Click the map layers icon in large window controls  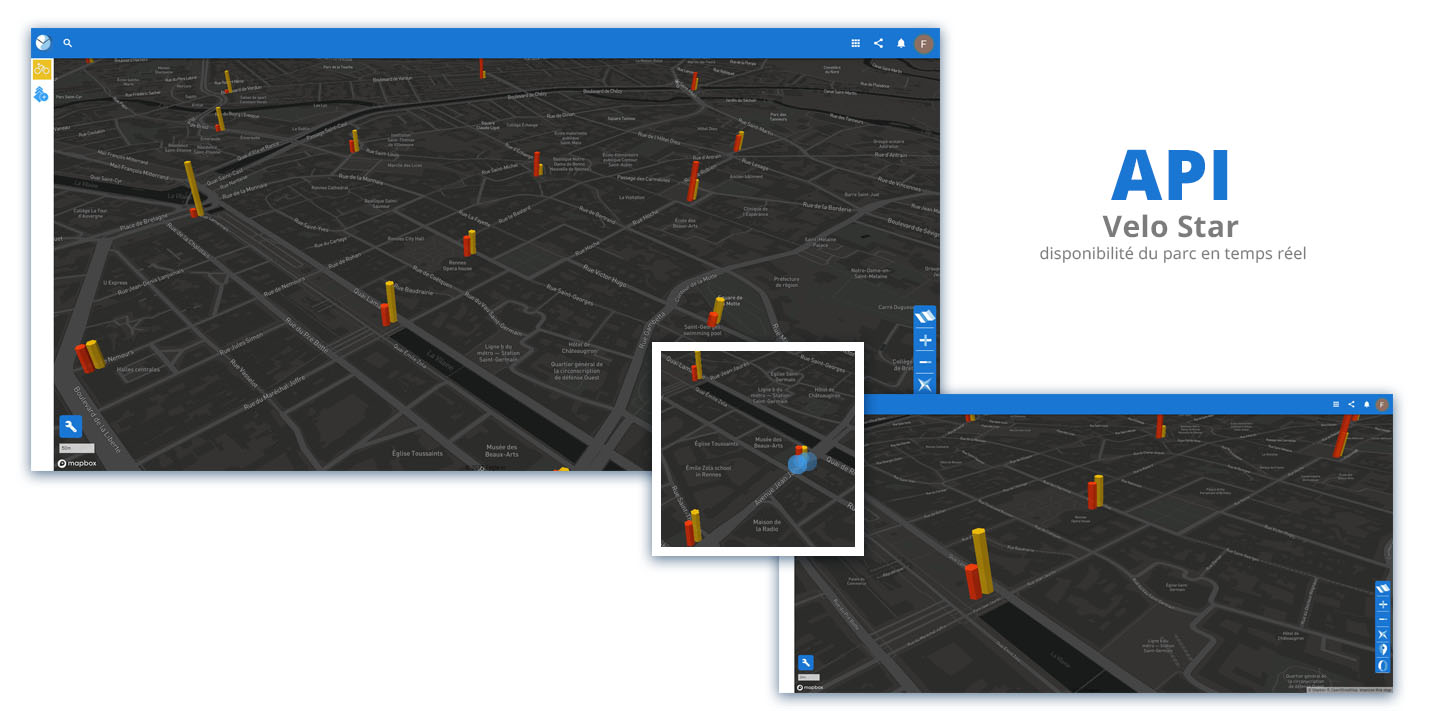(x=925, y=317)
